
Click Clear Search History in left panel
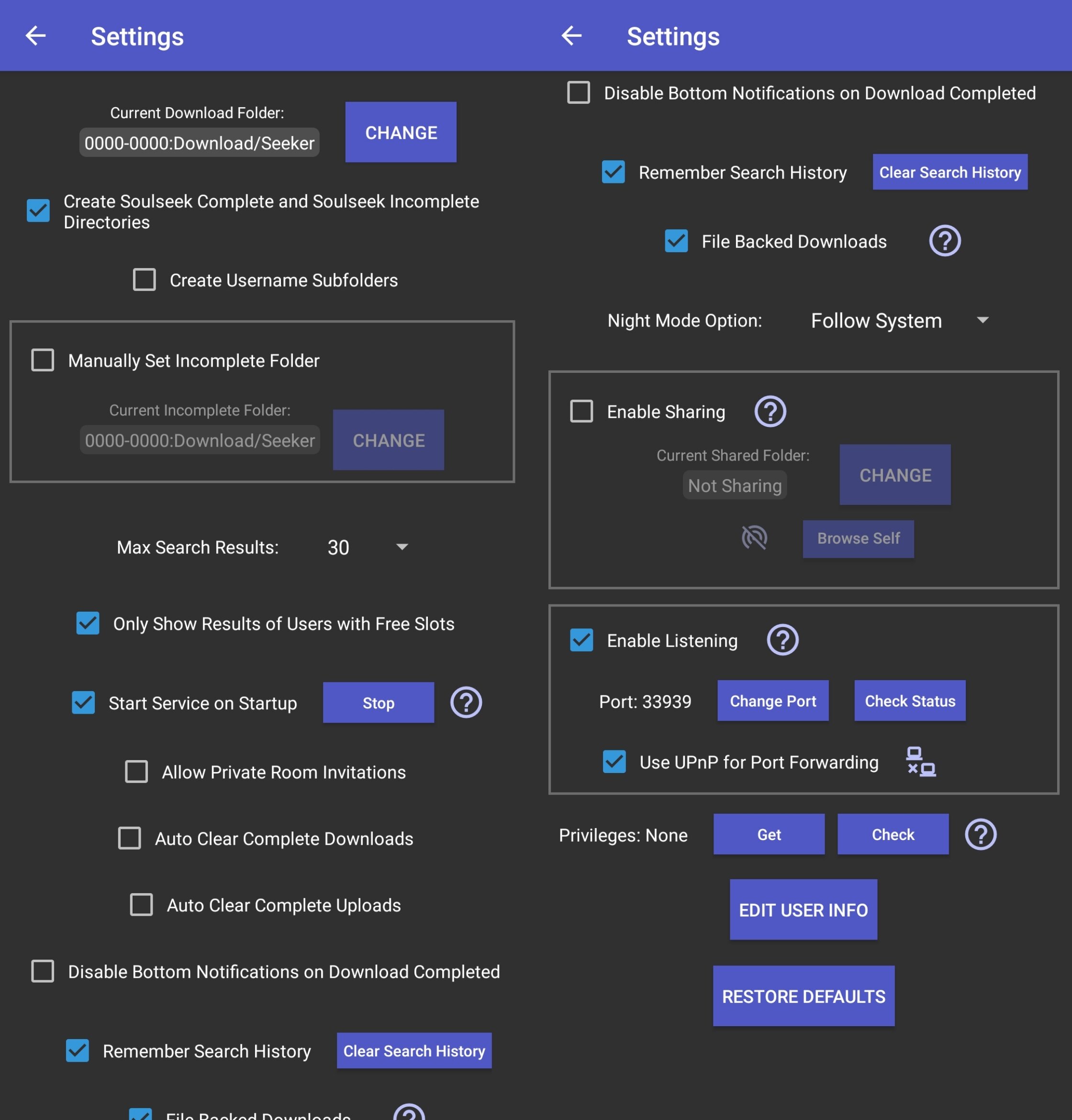(x=414, y=1050)
